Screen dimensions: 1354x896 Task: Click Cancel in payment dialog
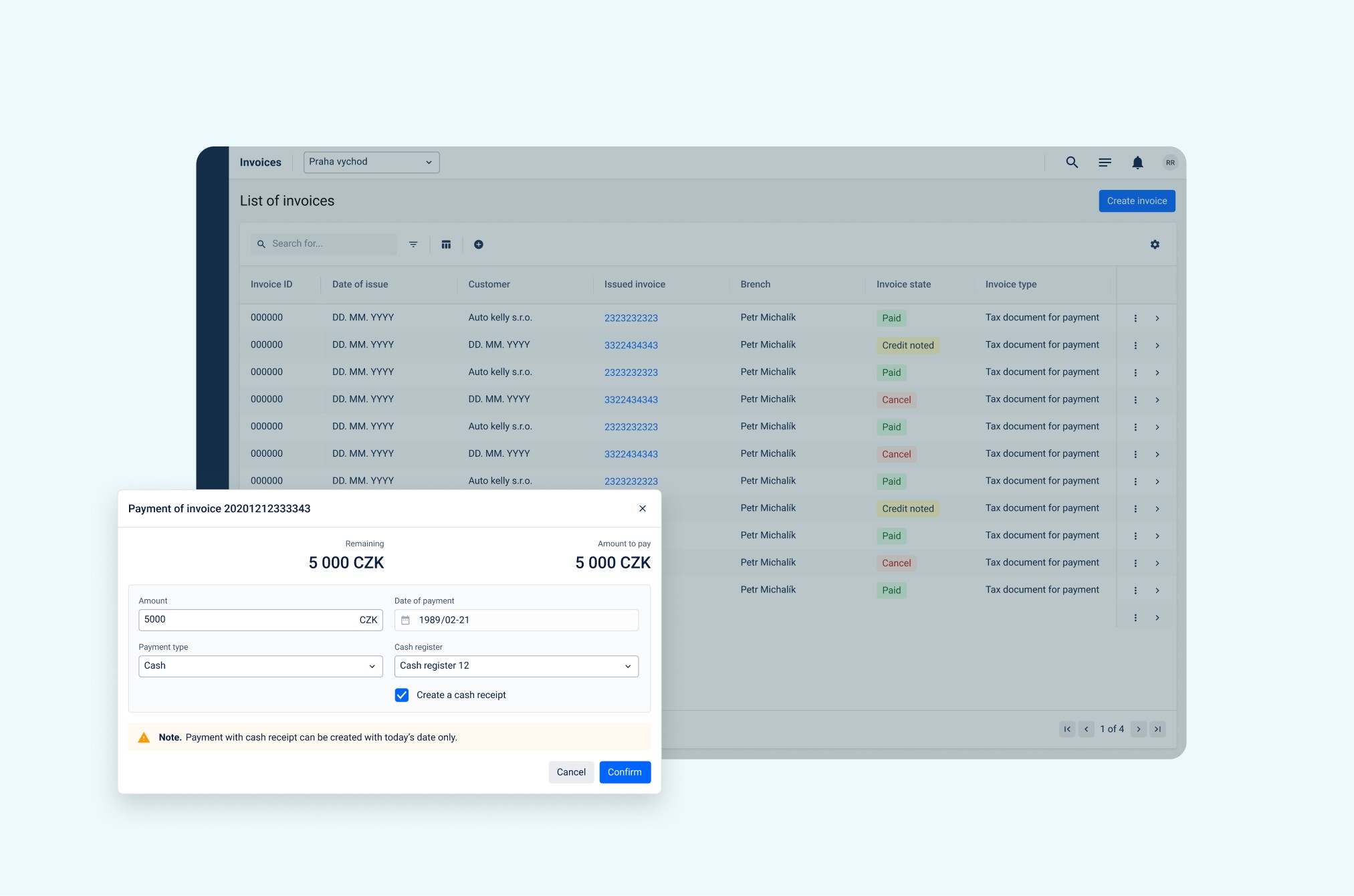coord(571,772)
